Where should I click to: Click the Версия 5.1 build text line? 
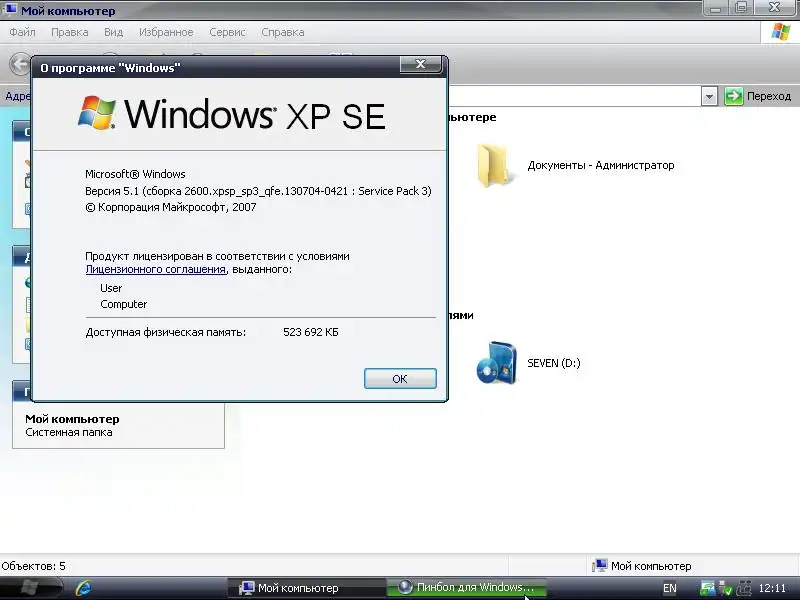point(258,191)
